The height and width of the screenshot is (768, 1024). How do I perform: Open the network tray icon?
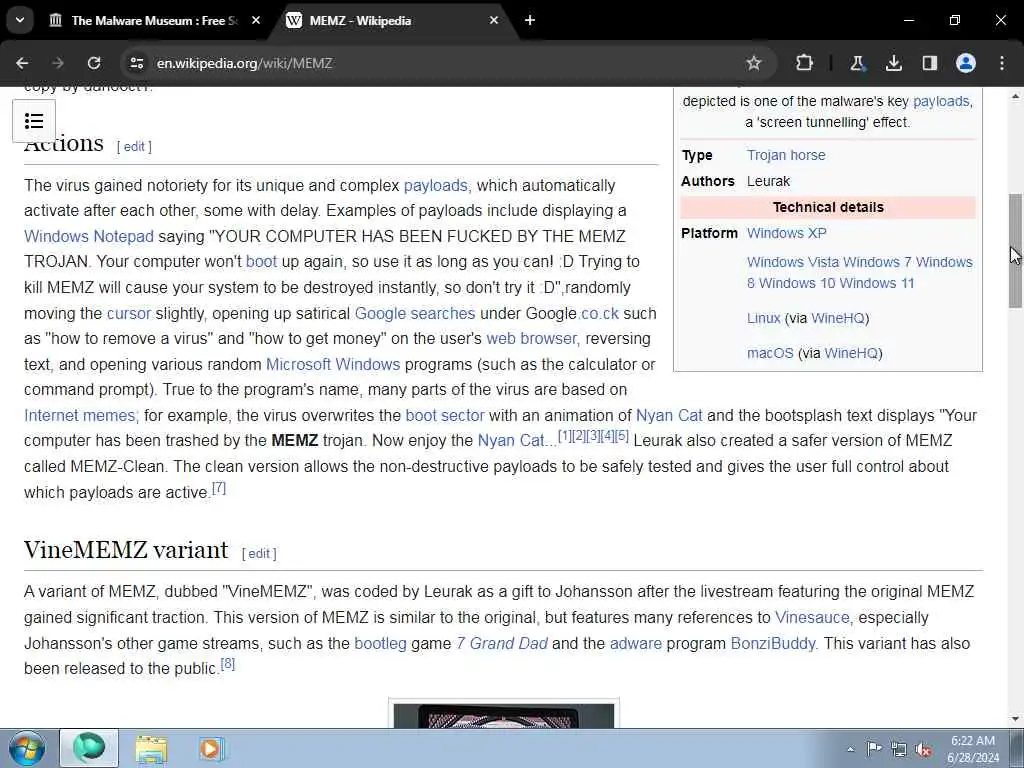(899, 749)
